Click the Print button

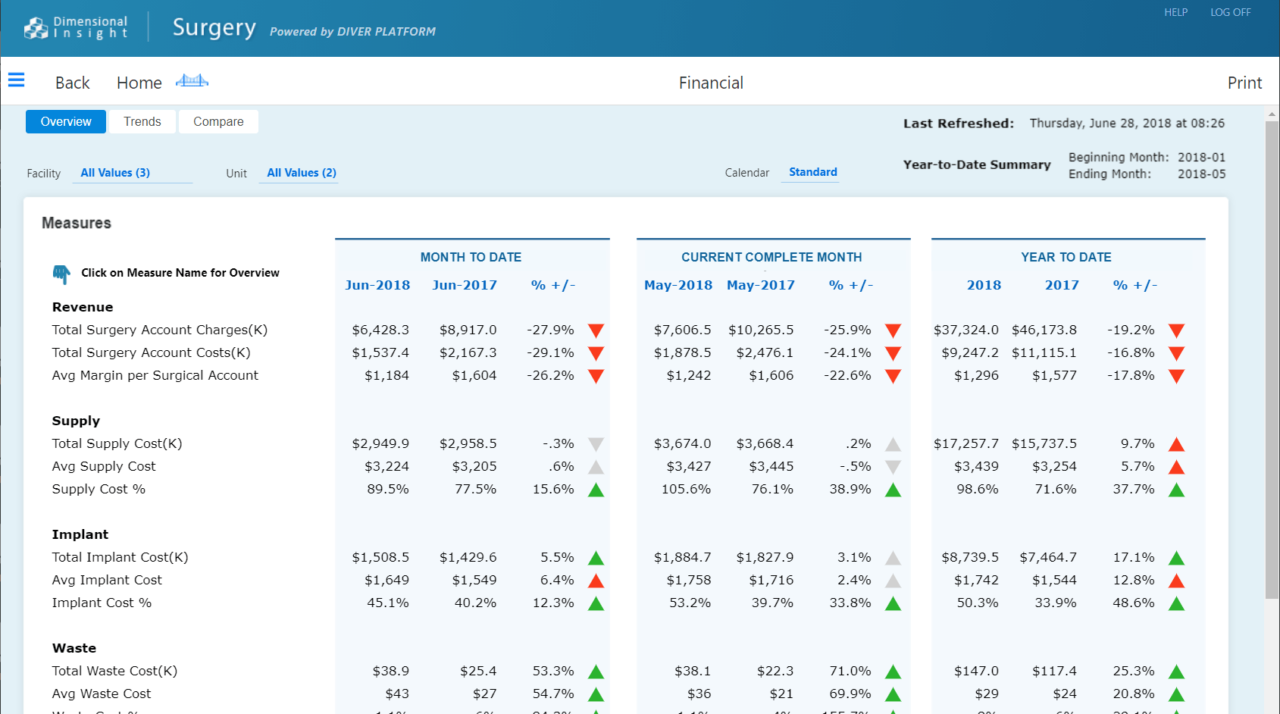[x=1244, y=83]
